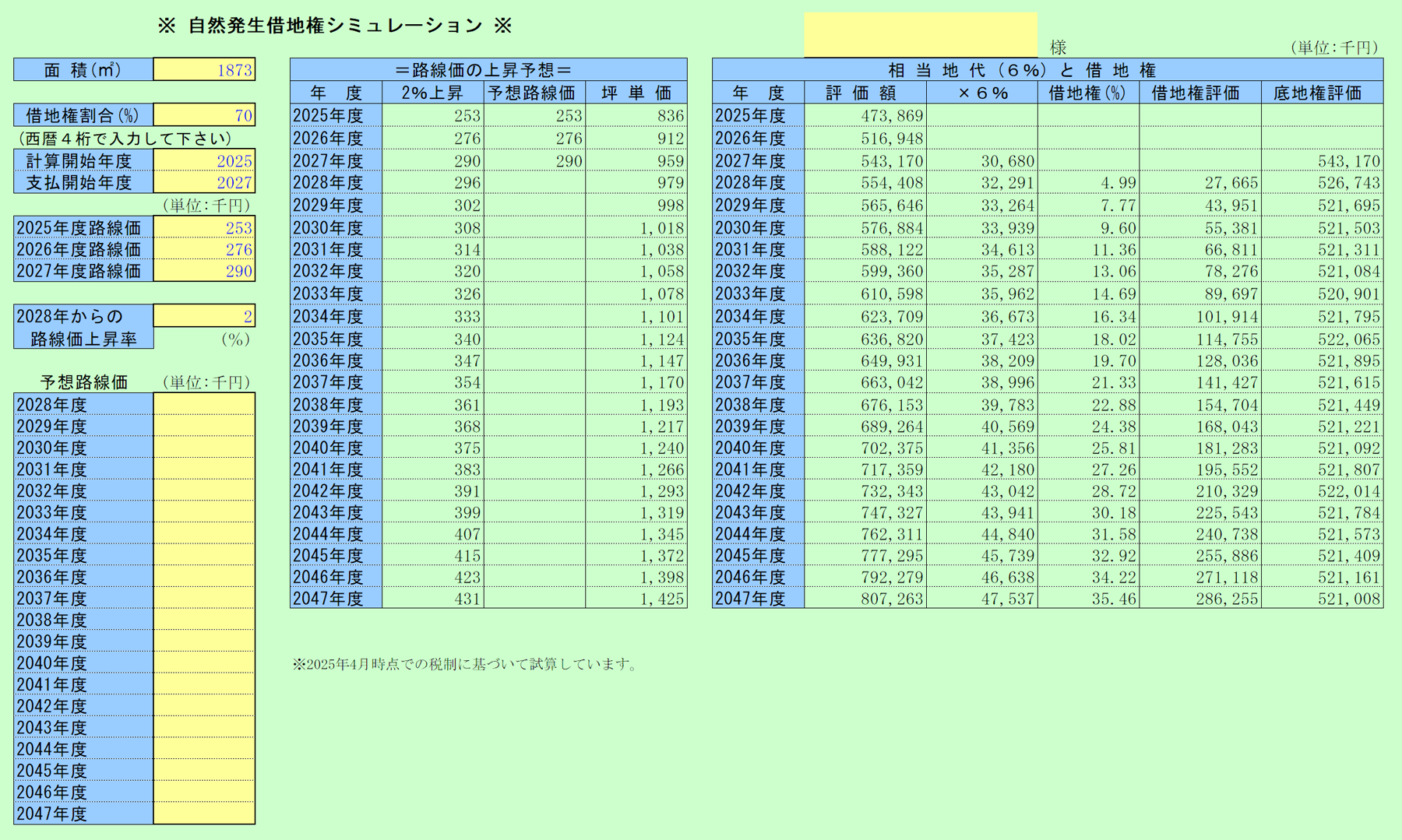Image resolution: width=1402 pixels, height=840 pixels.
Task: Click the 借地権評価 value 286,255
Action: click(1228, 599)
